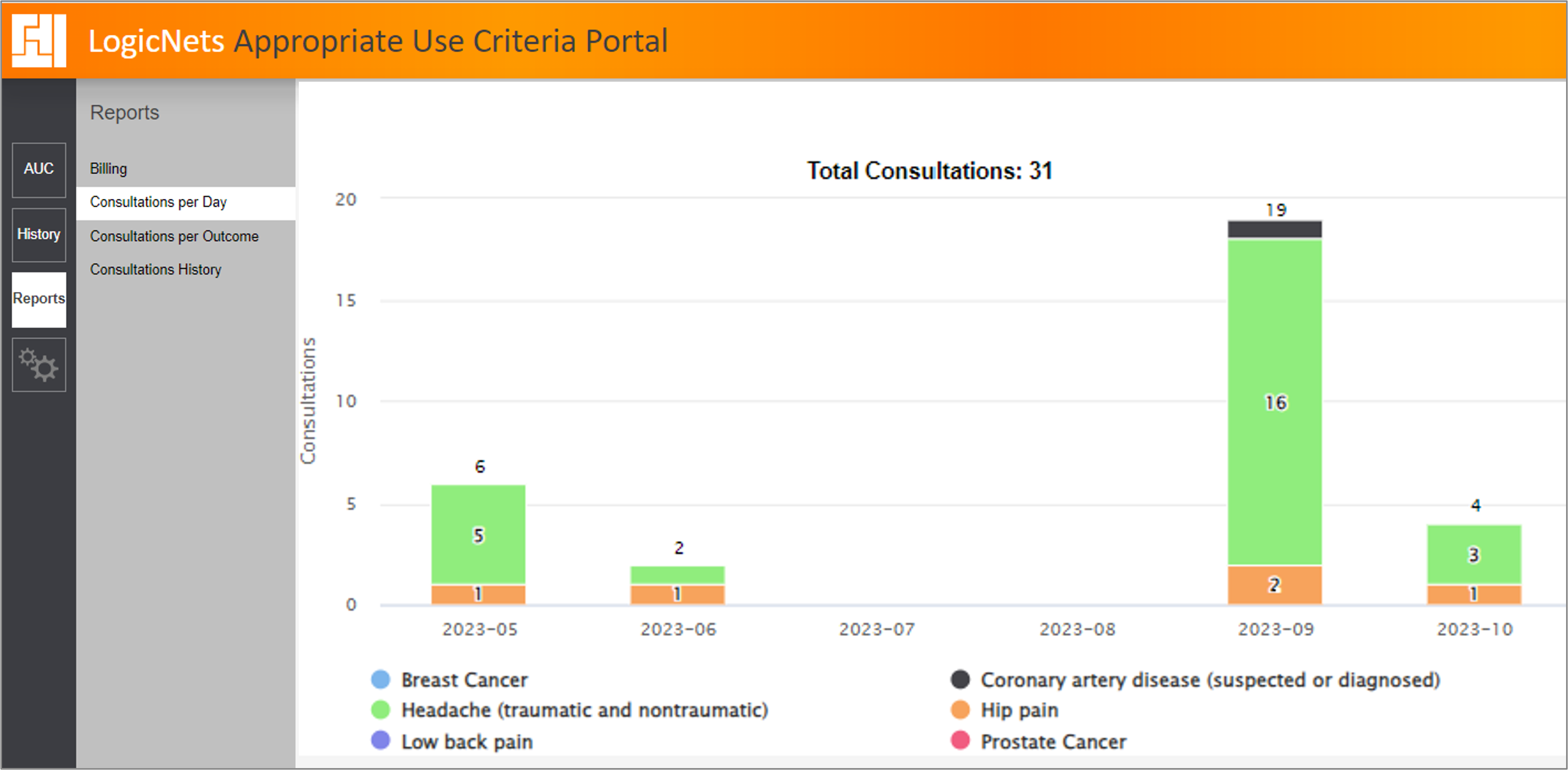Screen dimensions: 1568x770
Task: Click the Reports panel heading
Action: [125, 113]
